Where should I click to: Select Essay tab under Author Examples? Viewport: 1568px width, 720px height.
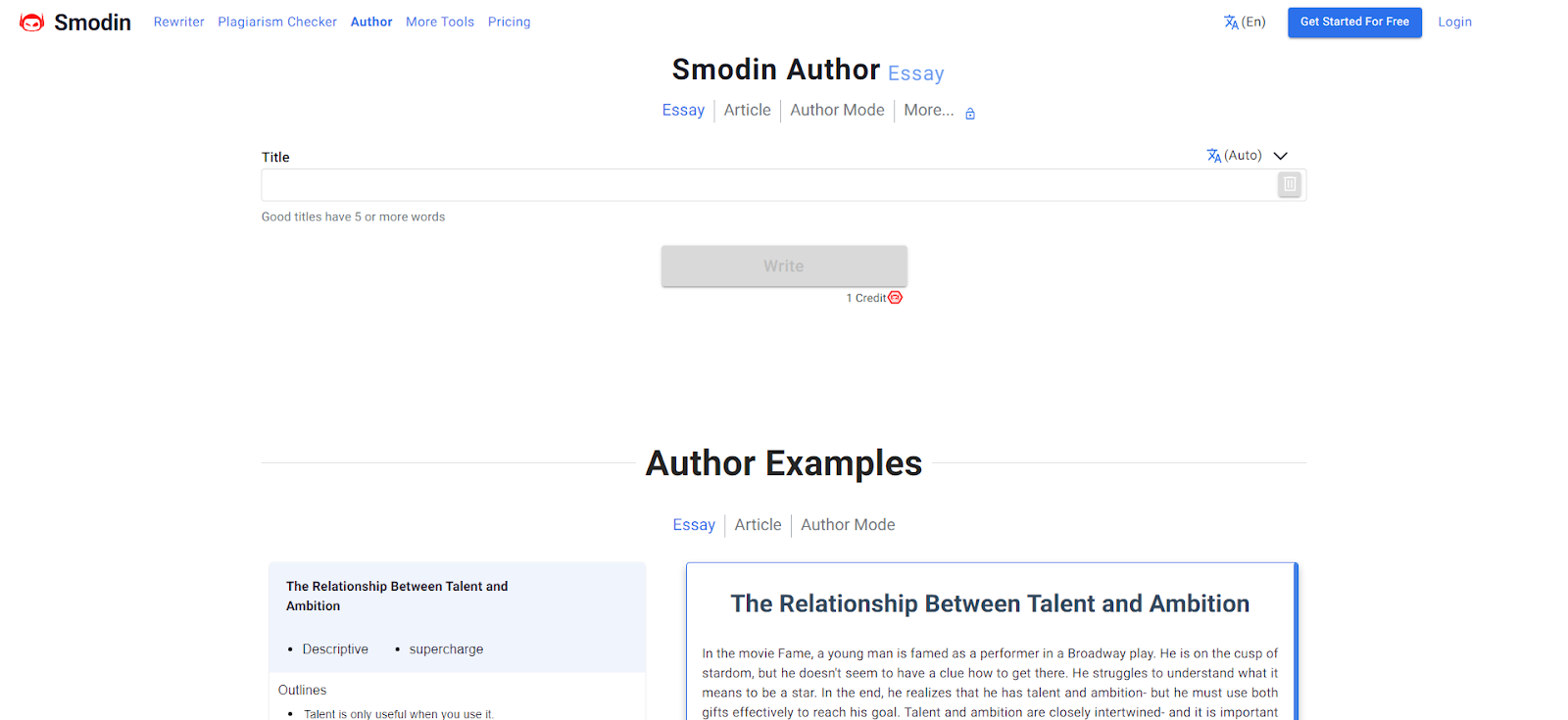point(694,525)
